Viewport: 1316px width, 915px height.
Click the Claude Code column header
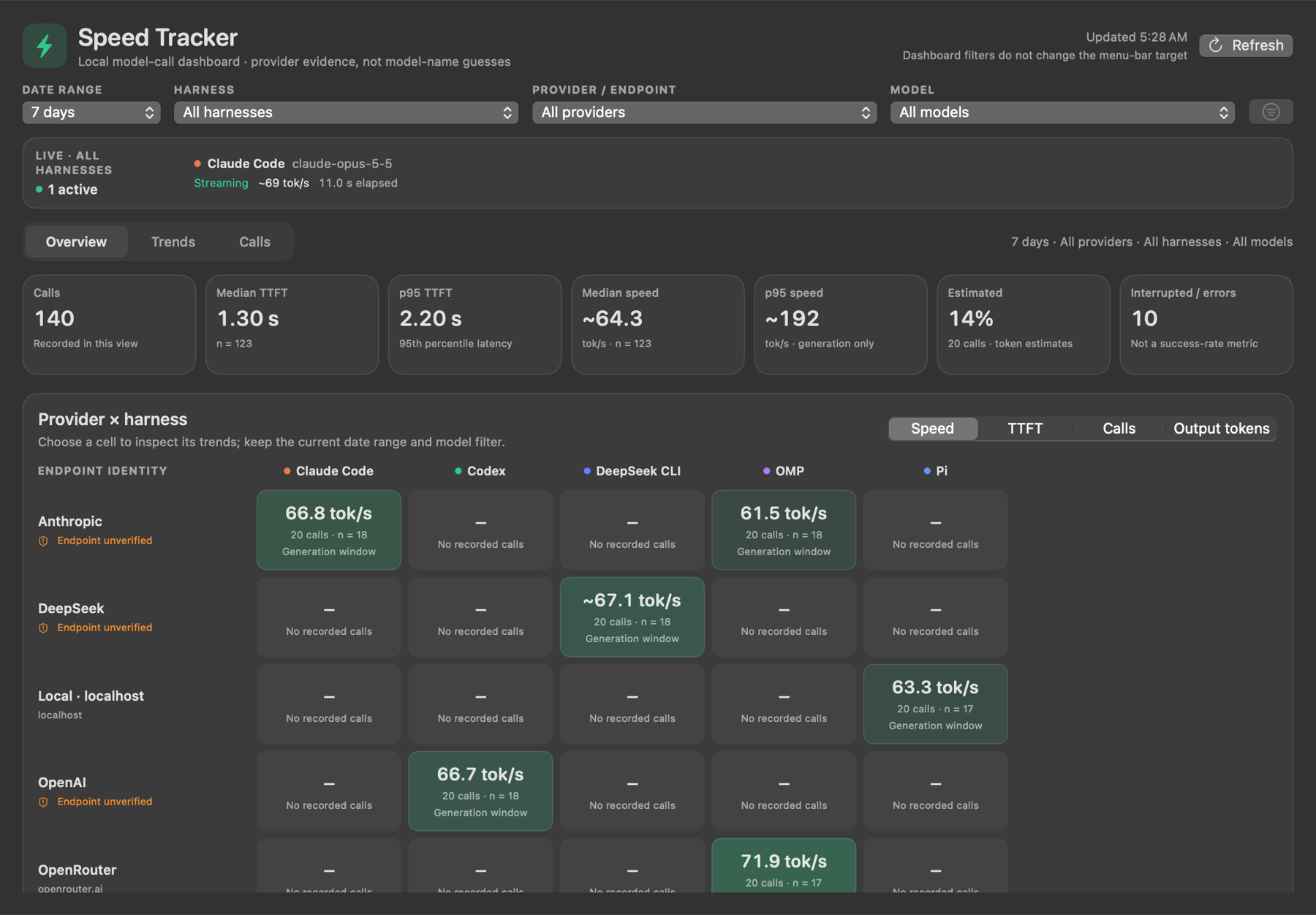tap(329, 471)
